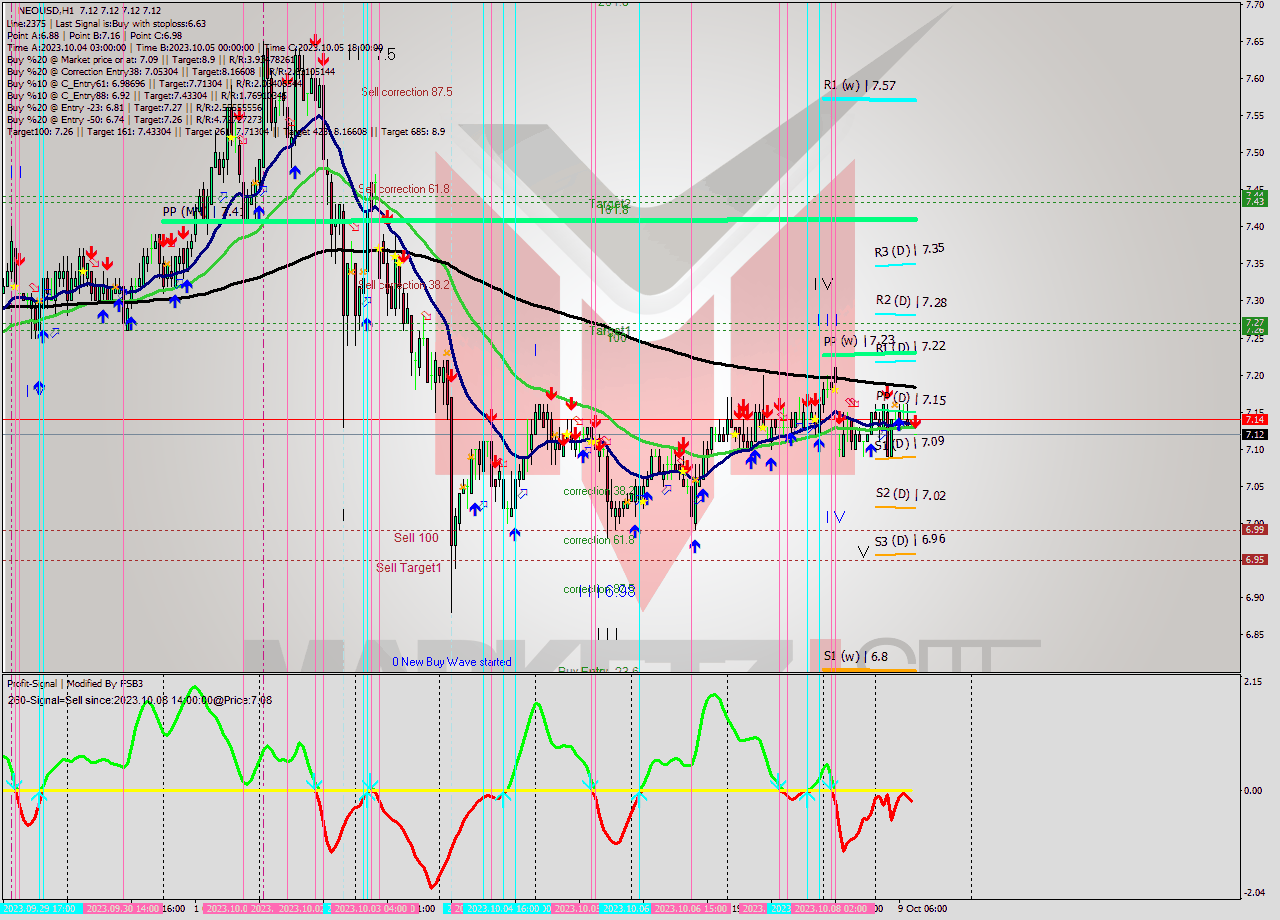Click the 'R2 (D) | 7.28' pivot label
Image resolution: width=1280 pixels, height=920 pixels.
[910, 301]
